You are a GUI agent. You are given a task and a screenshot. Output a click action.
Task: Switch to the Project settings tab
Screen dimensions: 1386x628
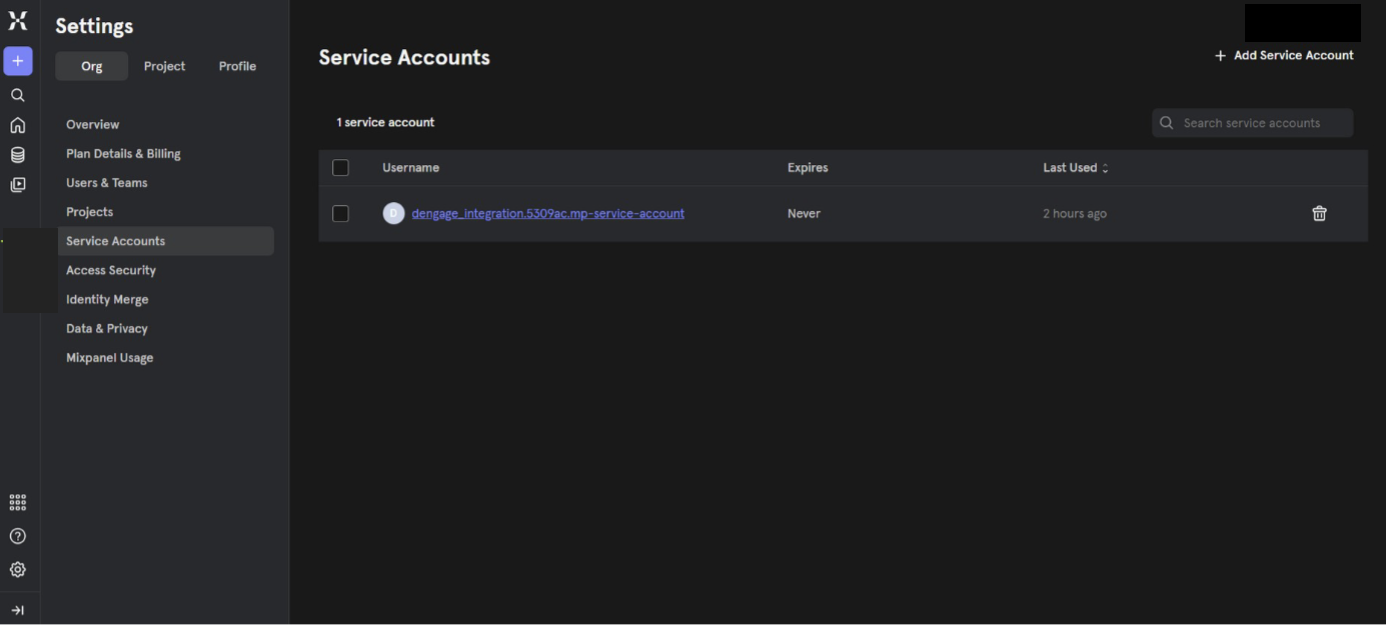(x=165, y=66)
